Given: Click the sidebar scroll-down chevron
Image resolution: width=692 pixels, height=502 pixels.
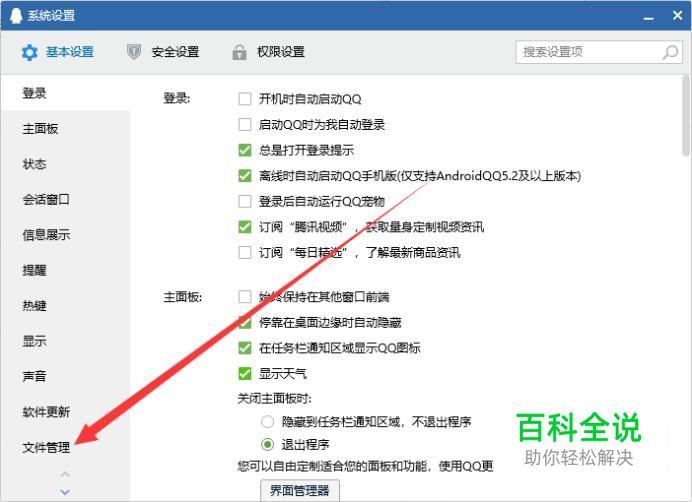Looking at the screenshot, I should click(65, 492).
